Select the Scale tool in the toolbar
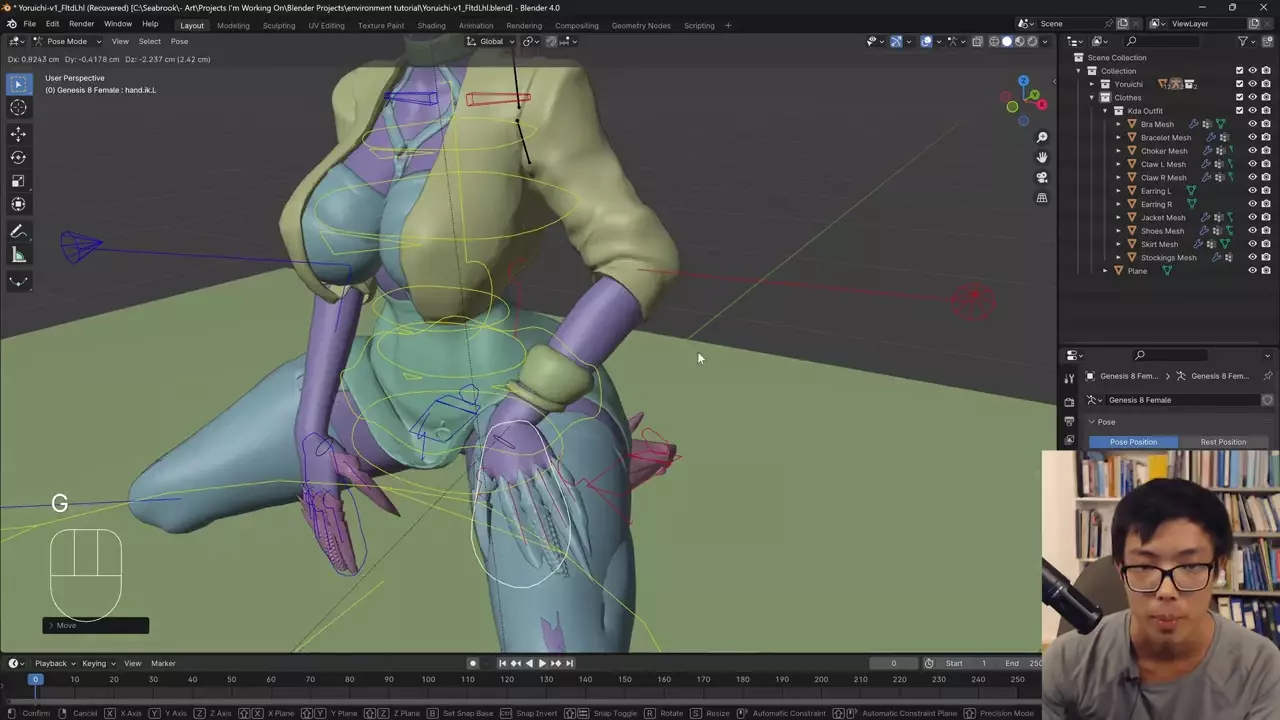The height and width of the screenshot is (720, 1280). pos(18,181)
